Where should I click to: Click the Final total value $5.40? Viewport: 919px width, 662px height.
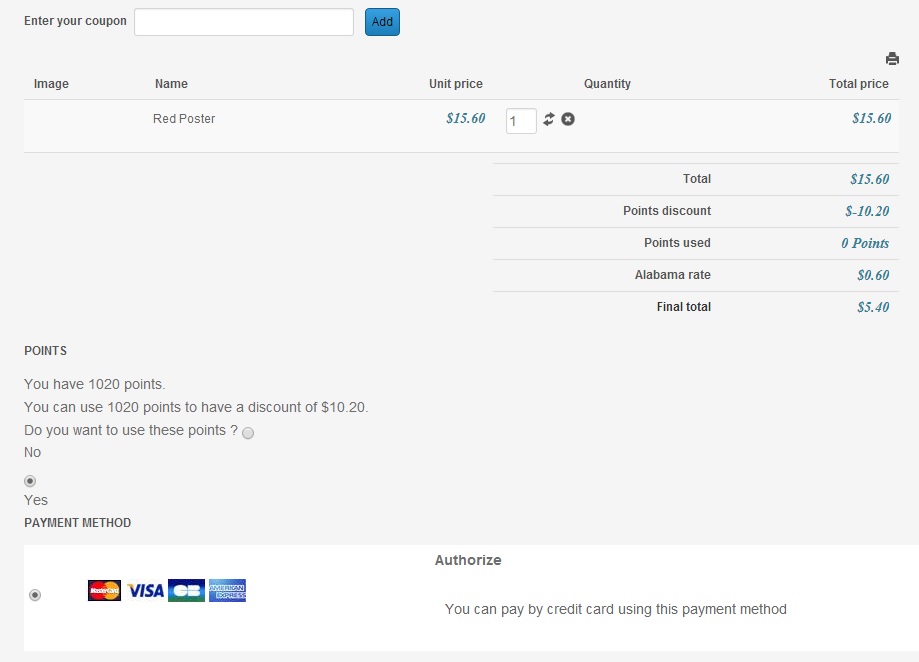pyautogui.click(x=873, y=307)
